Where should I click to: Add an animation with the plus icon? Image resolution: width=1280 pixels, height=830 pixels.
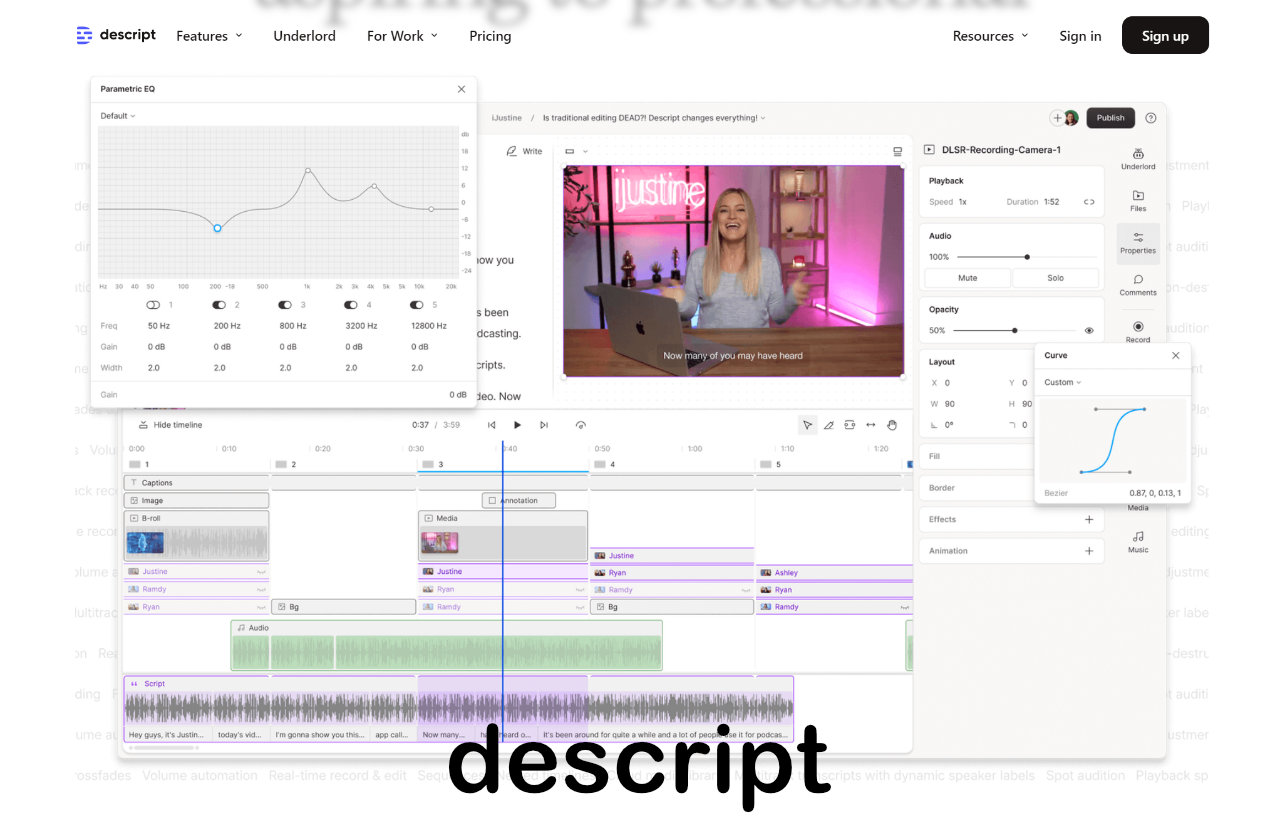click(1089, 551)
